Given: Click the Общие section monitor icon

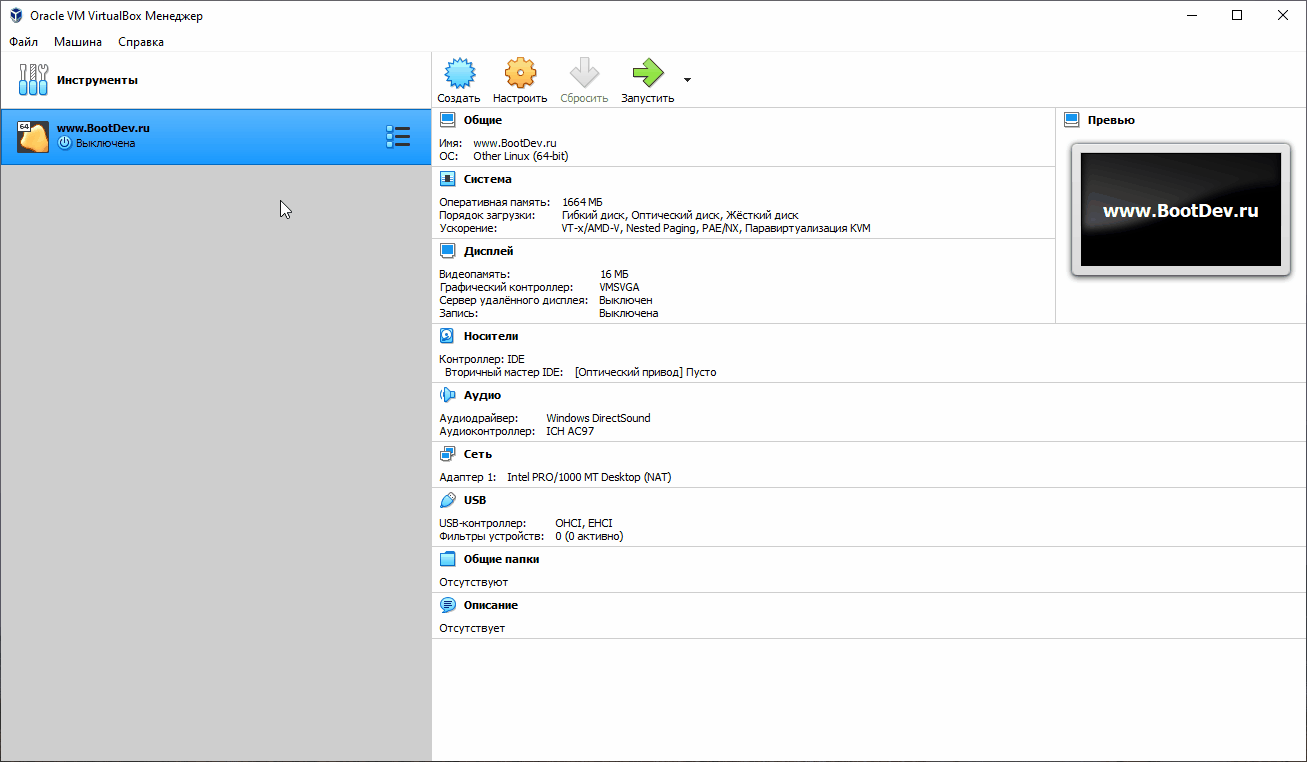Looking at the screenshot, I should pos(447,120).
